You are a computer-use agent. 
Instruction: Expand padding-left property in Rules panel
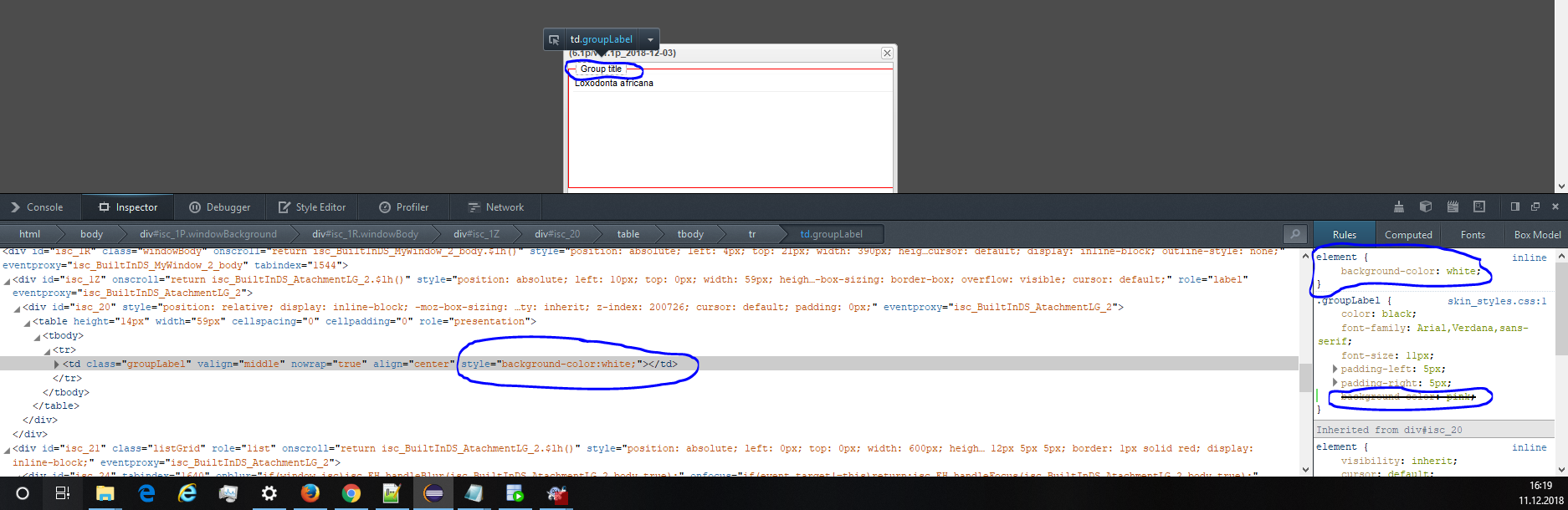[1335, 370]
